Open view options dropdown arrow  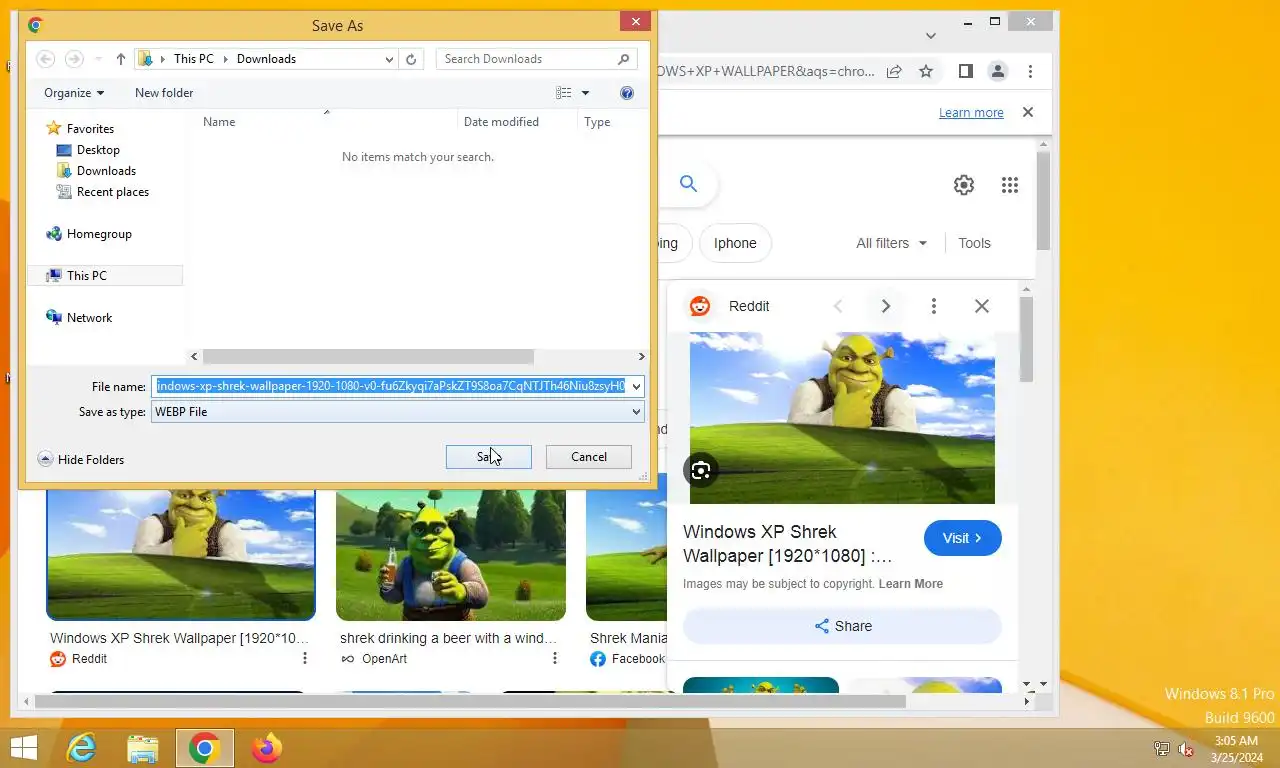(586, 93)
